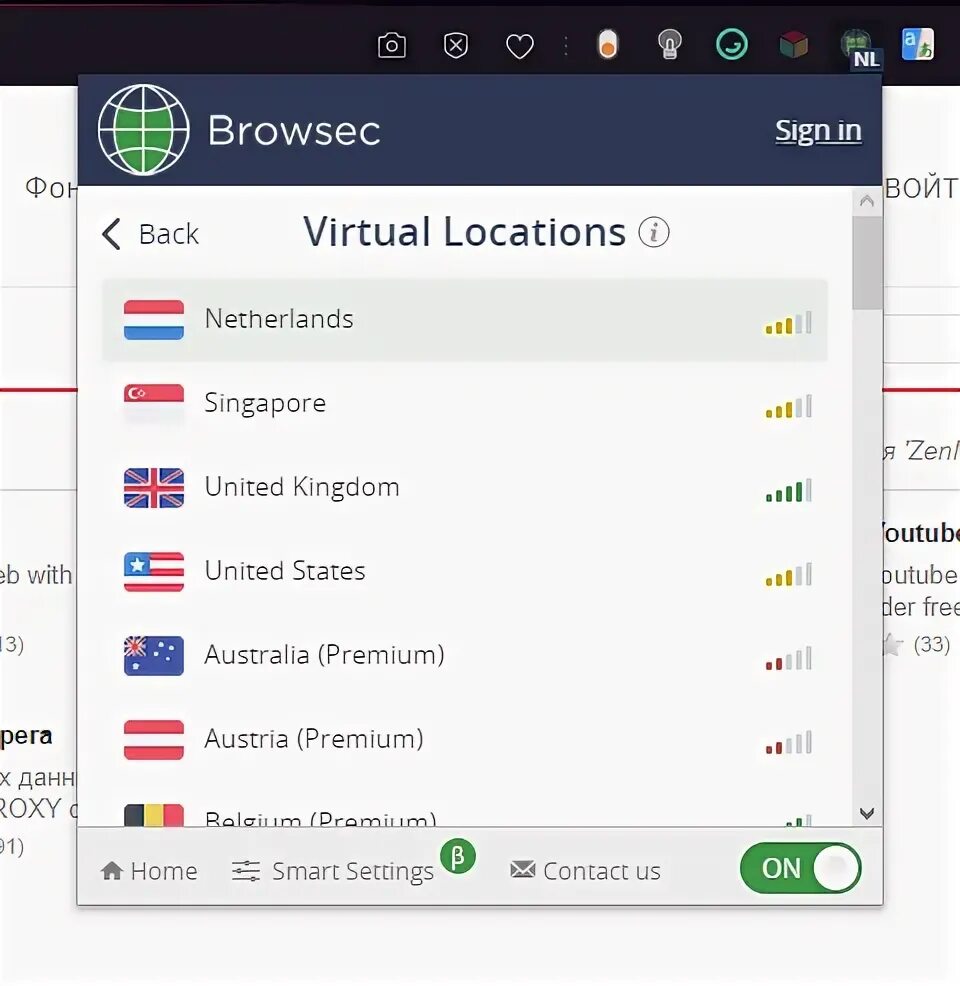Click the scrollbar track below thumb
Viewport: 960px width, 986px height.
867,553
